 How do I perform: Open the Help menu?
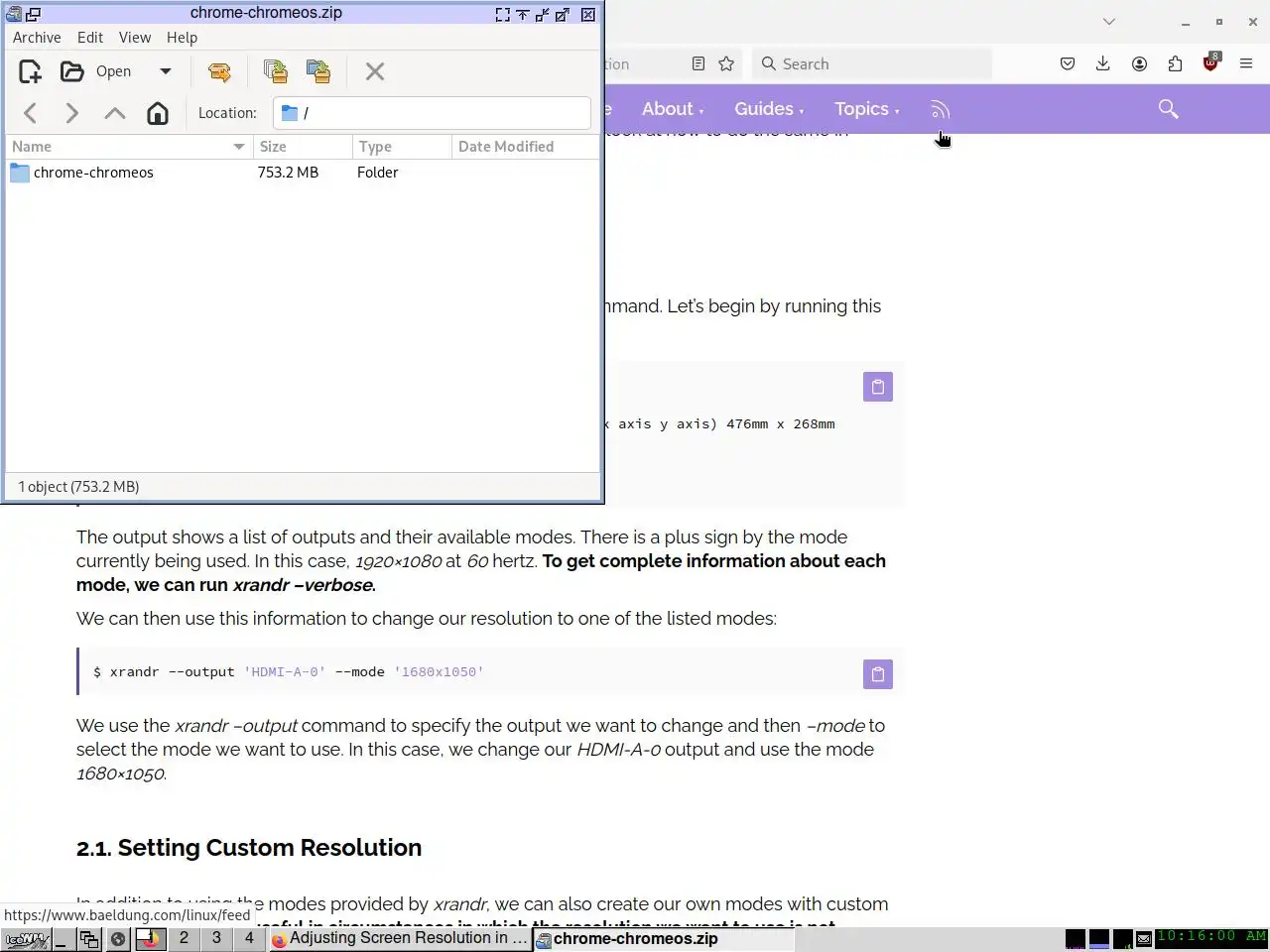point(182,37)
